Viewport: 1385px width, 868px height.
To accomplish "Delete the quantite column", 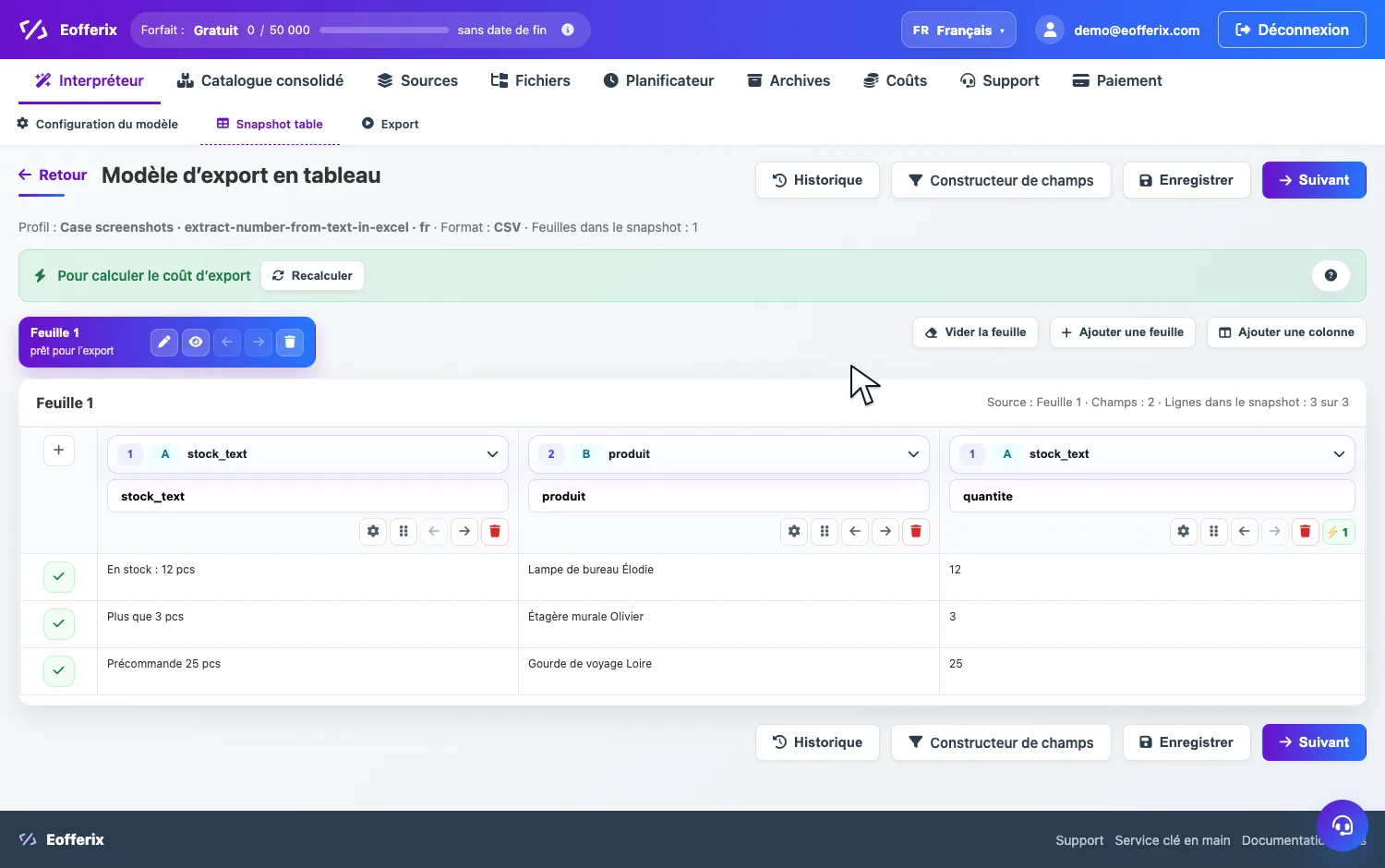I will tap(1306, 531).
